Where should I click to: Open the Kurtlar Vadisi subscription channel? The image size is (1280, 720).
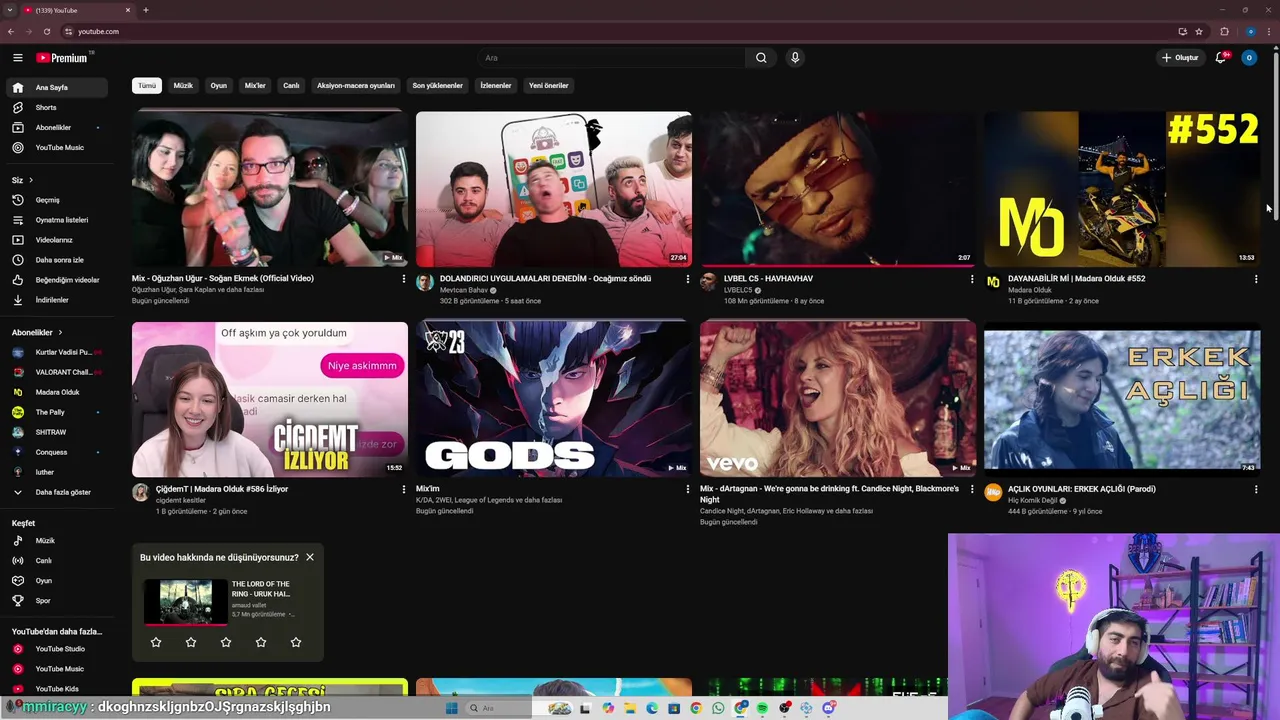[x=56, y=352]
